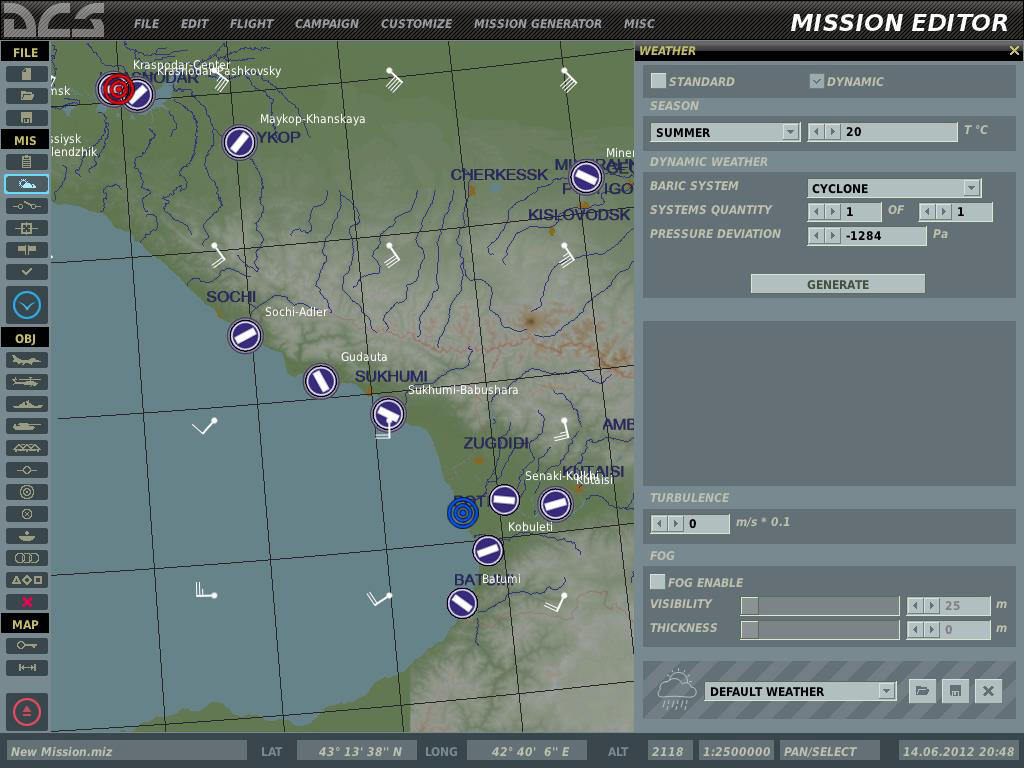Click the turbulence value field
This screenshot has height=768, width=1024.
(707, 524)
